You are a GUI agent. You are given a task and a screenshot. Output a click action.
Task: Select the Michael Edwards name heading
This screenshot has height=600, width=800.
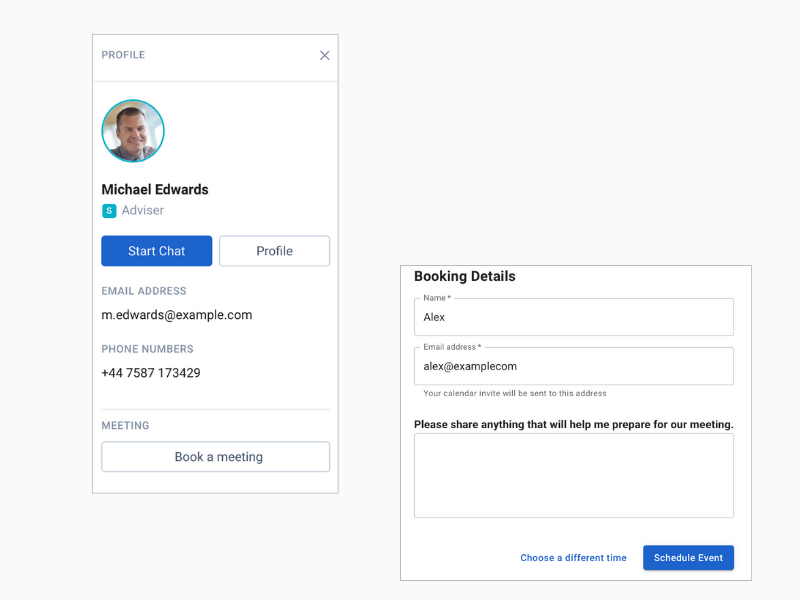155,189
